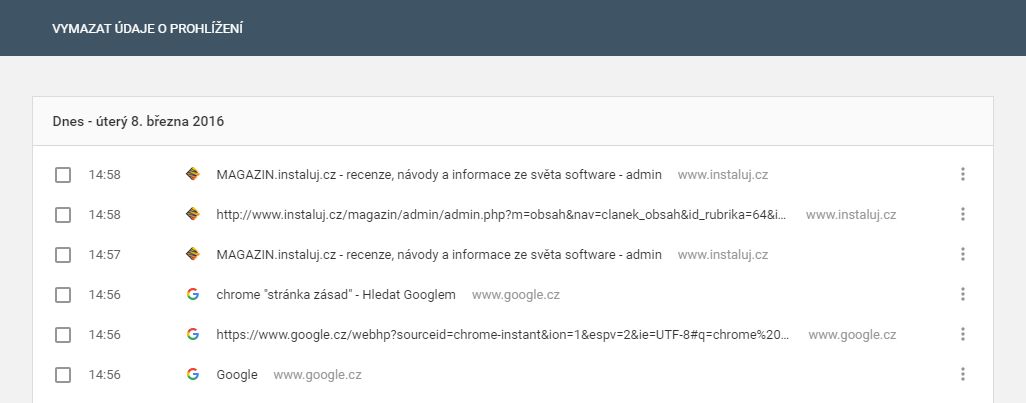Screen dimensions: 1026x403
Task: Click the Google favicon beside 'Hledat Googlem' entry
Action: (x=193, y=294)
